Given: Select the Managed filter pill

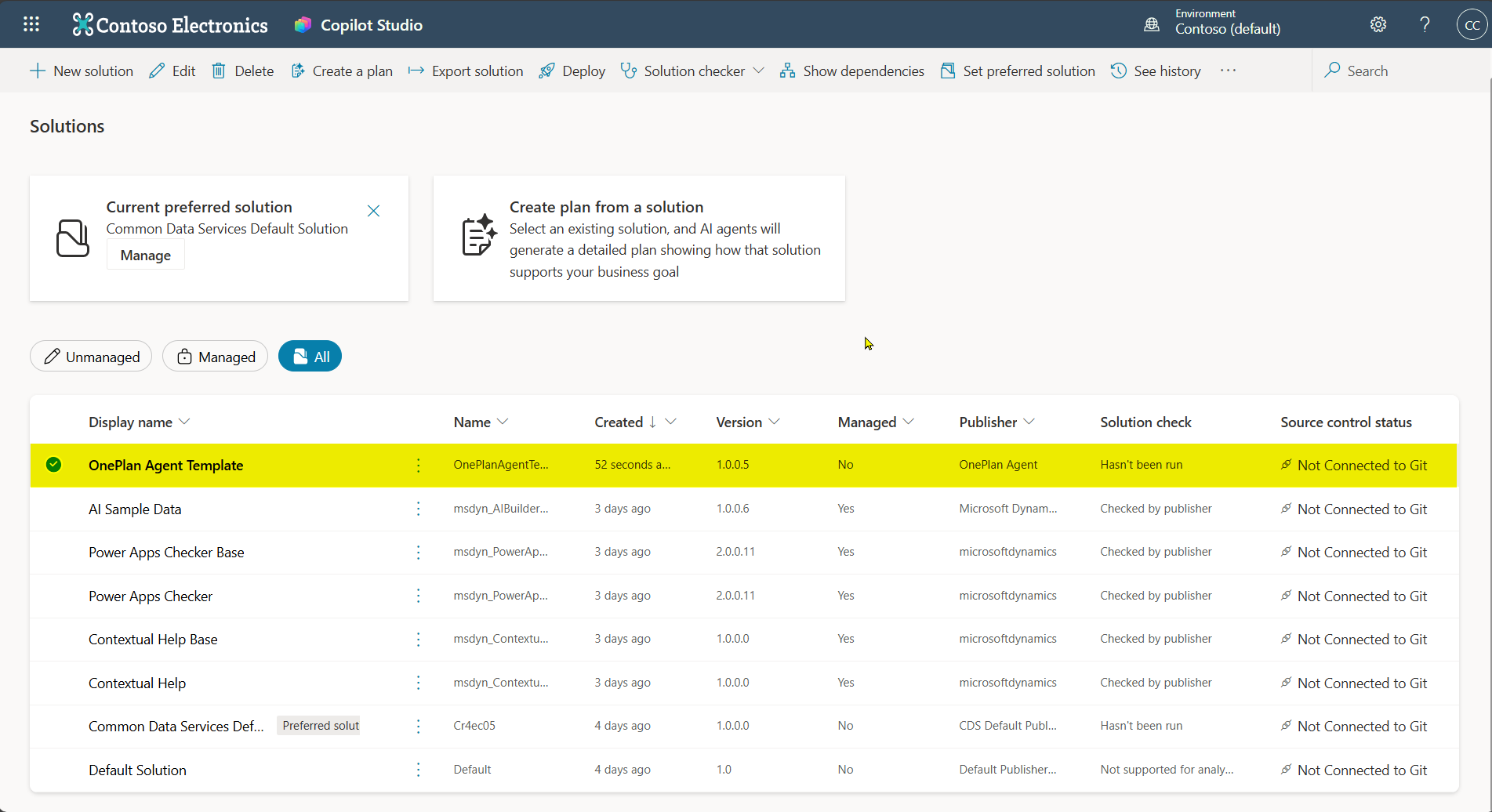Looking at the screenshot, I should [215, 357].
